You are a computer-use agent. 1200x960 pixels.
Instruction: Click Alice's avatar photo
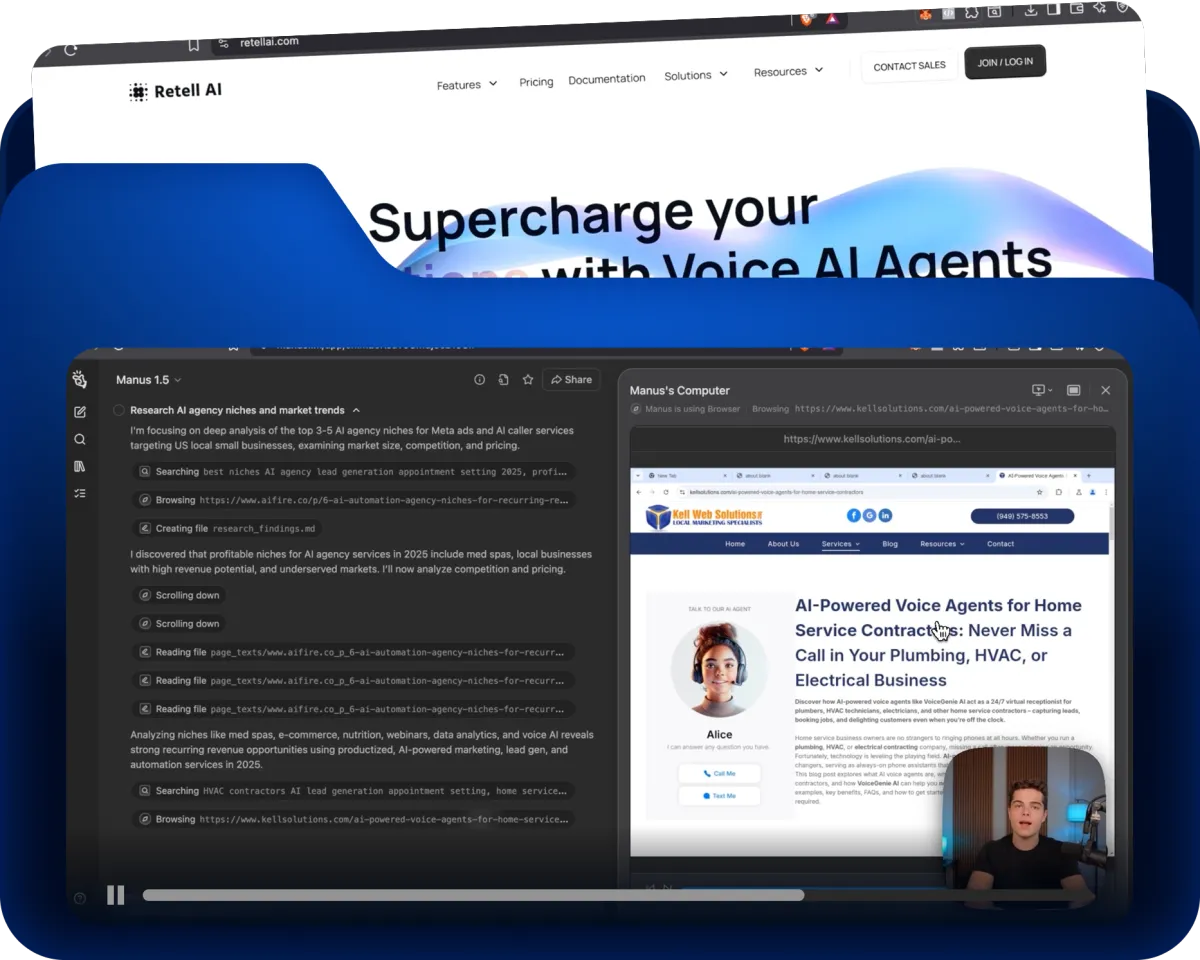click(x=719, y=670)
